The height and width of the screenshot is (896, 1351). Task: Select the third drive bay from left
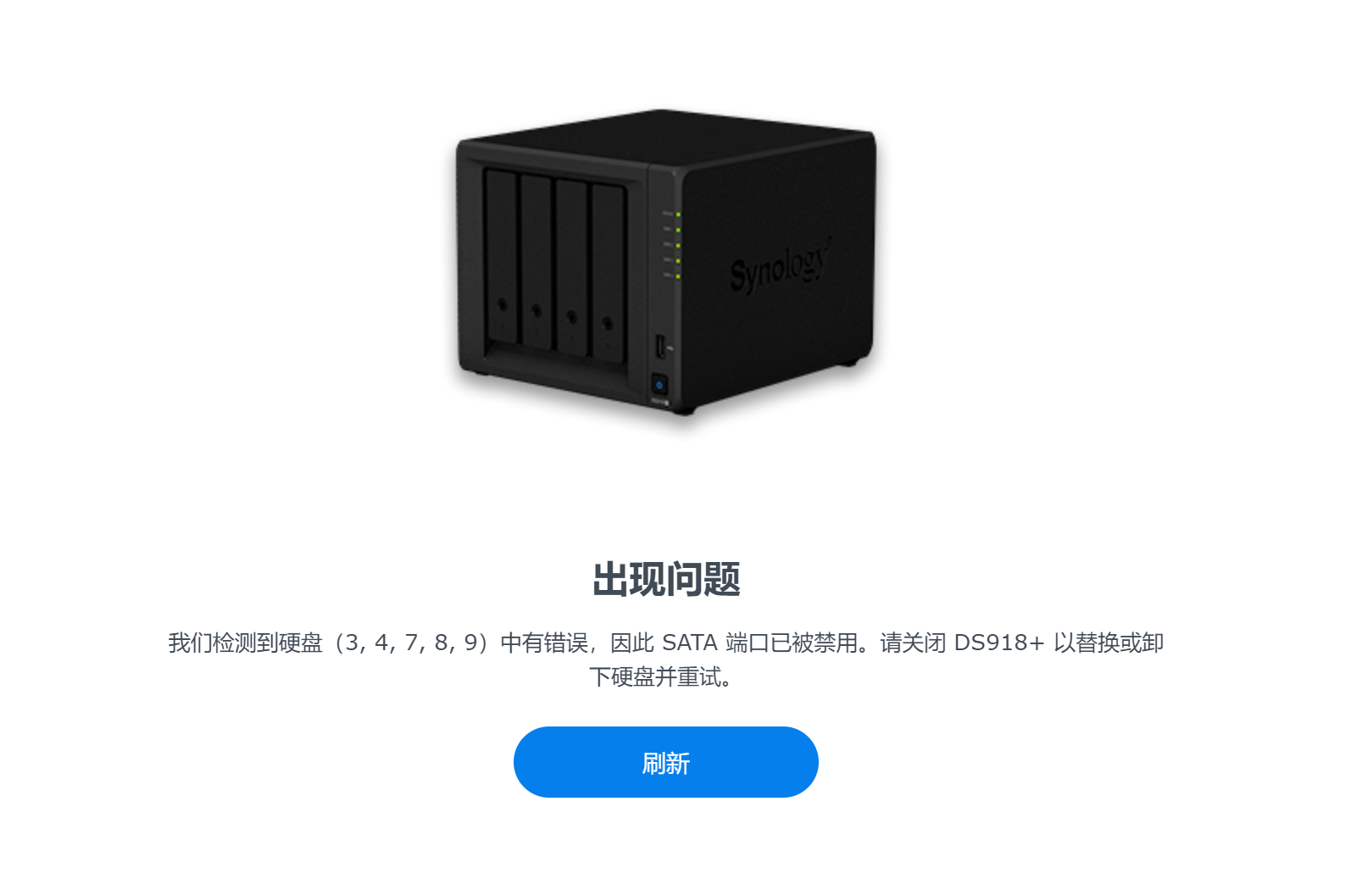tap(572, 268)
